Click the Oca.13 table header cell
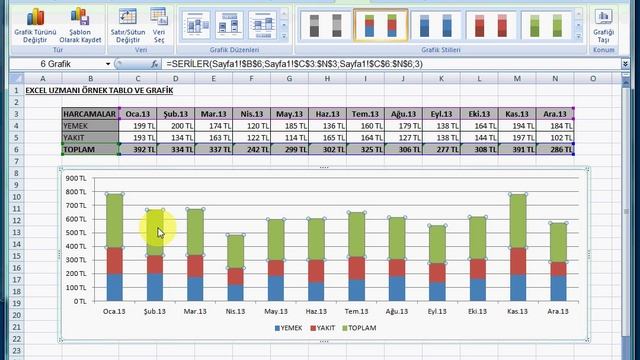Viewport: 640px width, 360px height. 138,114
